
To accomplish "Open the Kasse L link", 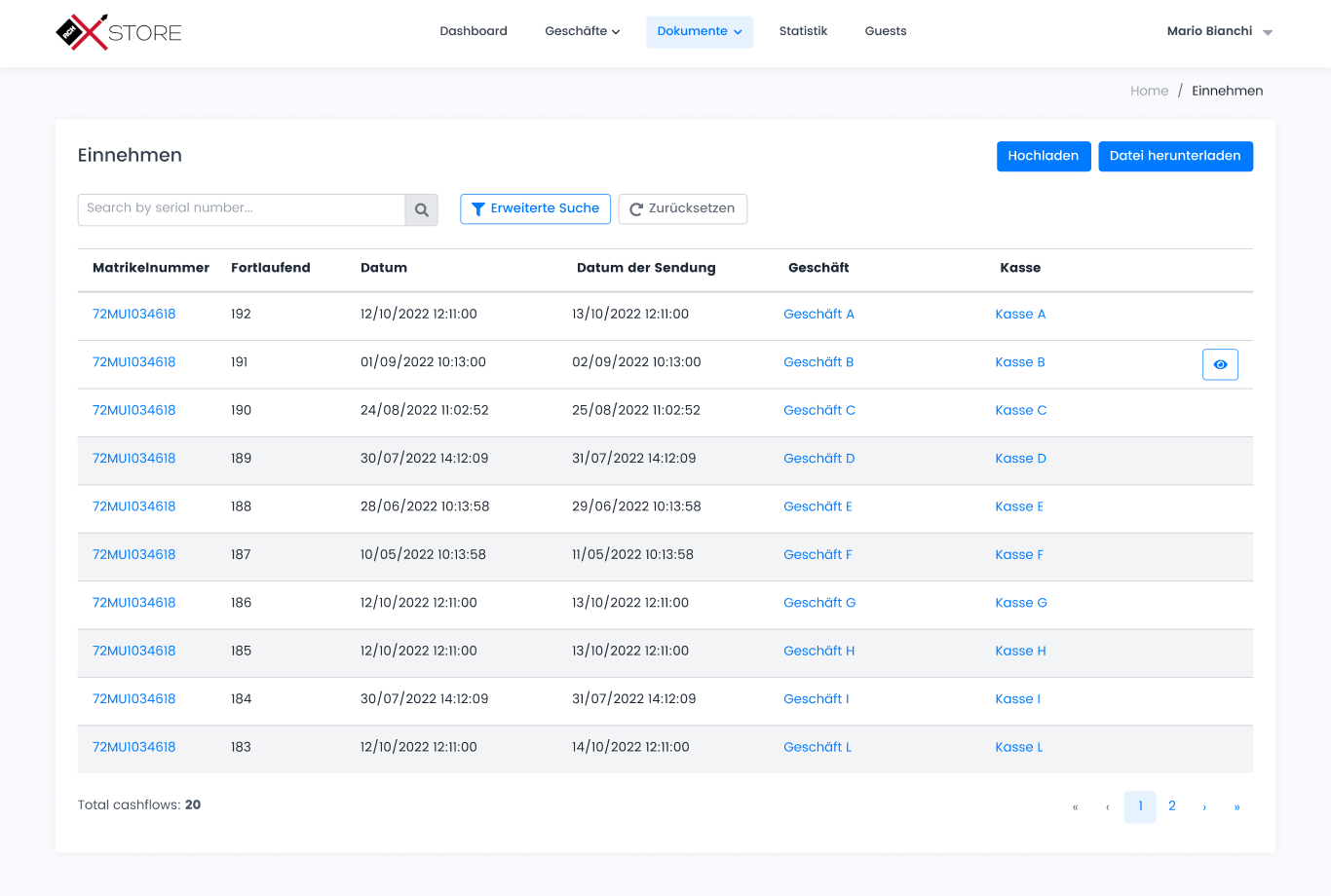I will (x=1019, y=747).
